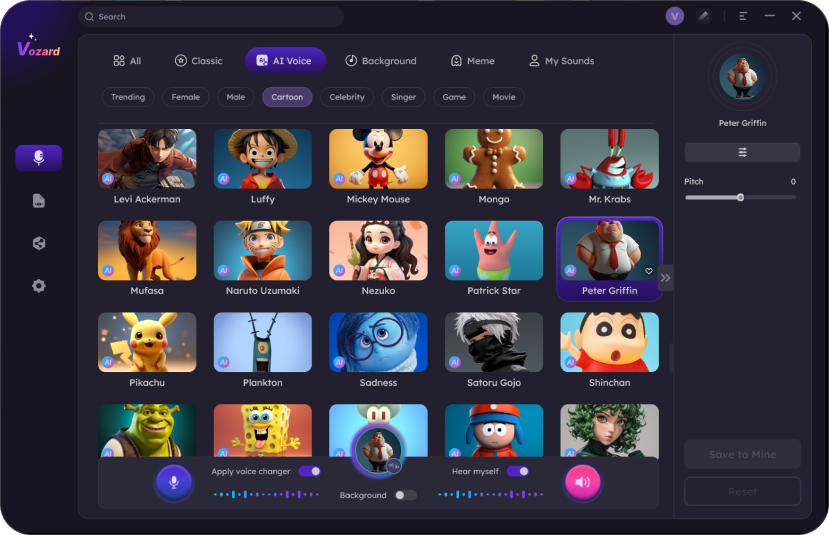This screenshot has height=535, width=829.
Task: Filter by Game category
Action: tap(454, 97)
